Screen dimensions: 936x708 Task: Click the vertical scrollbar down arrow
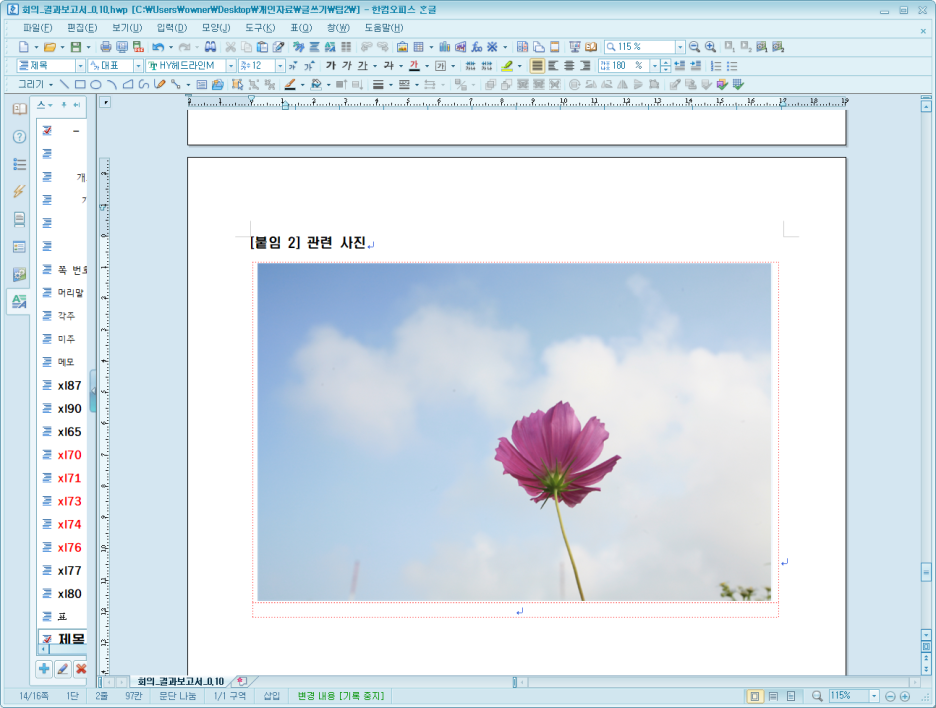pos(926,635)
